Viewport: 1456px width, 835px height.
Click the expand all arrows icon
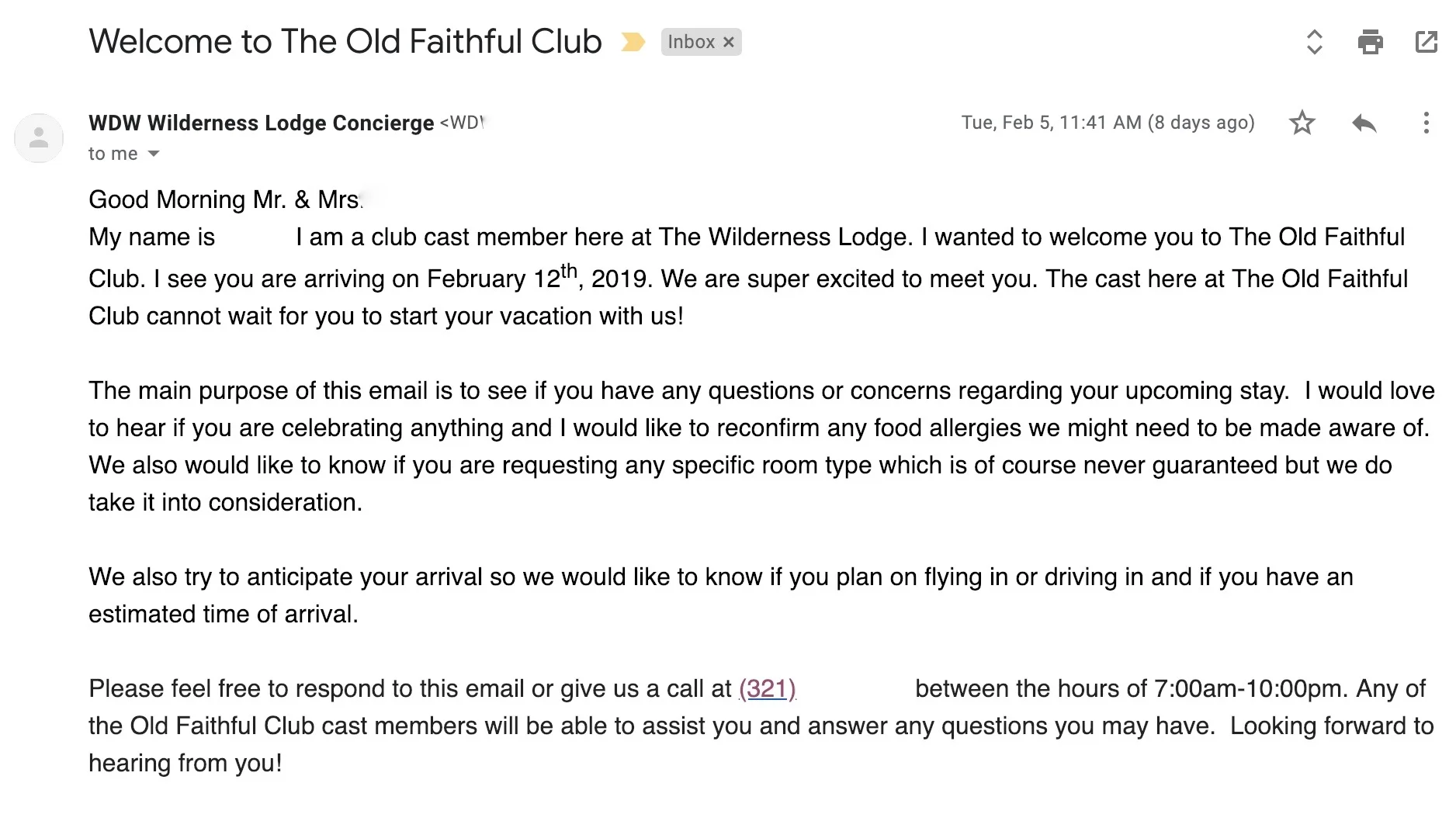pos(1314,42)
